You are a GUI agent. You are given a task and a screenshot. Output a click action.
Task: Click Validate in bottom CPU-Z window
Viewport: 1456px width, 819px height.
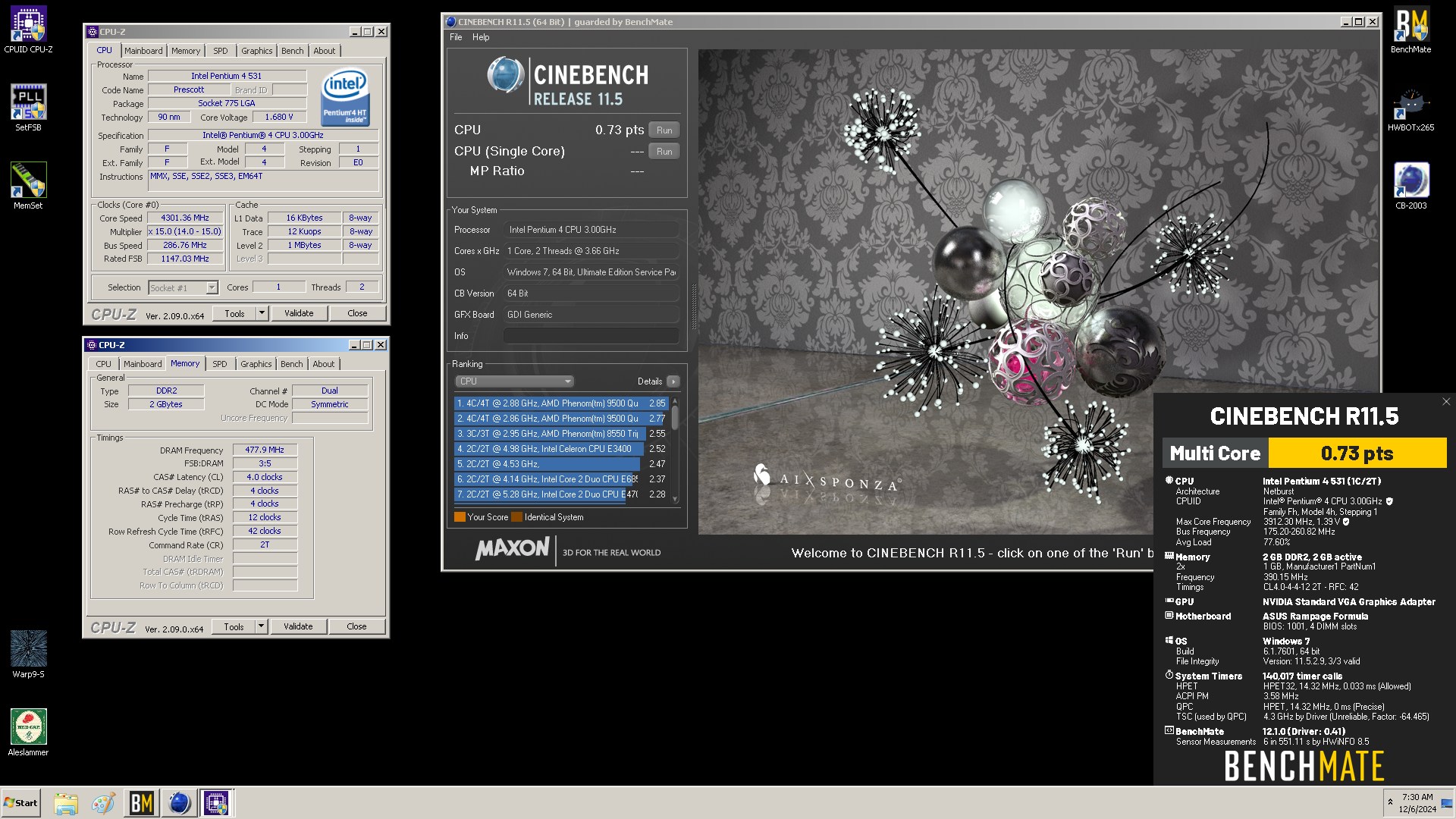[x=298, y=626]
